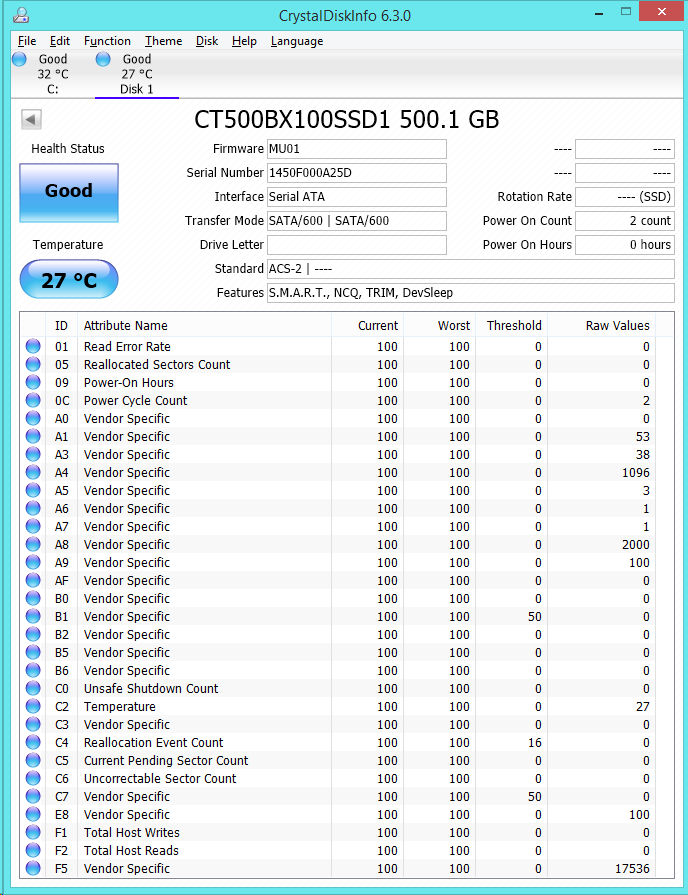Click the Serial Number field
688x895 pixels.
click(x=356, y=173)
